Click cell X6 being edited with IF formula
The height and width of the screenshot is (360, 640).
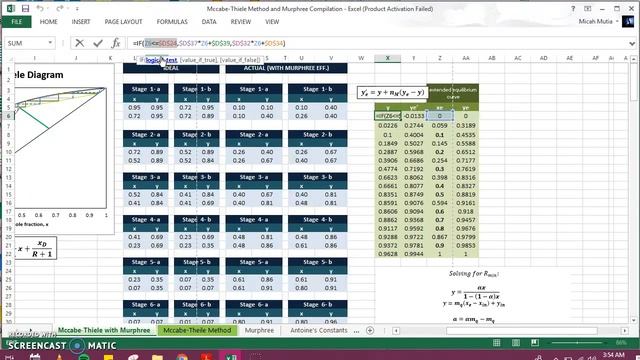pyautogui.click(x=388, y=116)
